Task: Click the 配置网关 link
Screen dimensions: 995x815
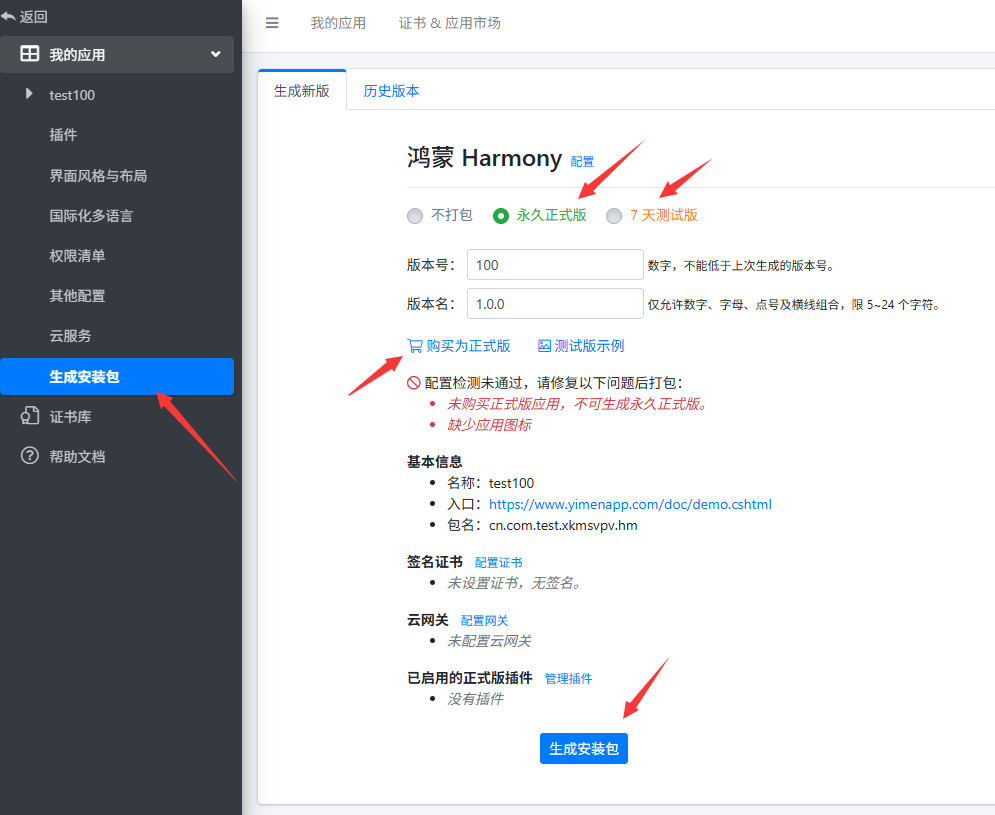Action: pyautogui.click(x=484, y=620)
